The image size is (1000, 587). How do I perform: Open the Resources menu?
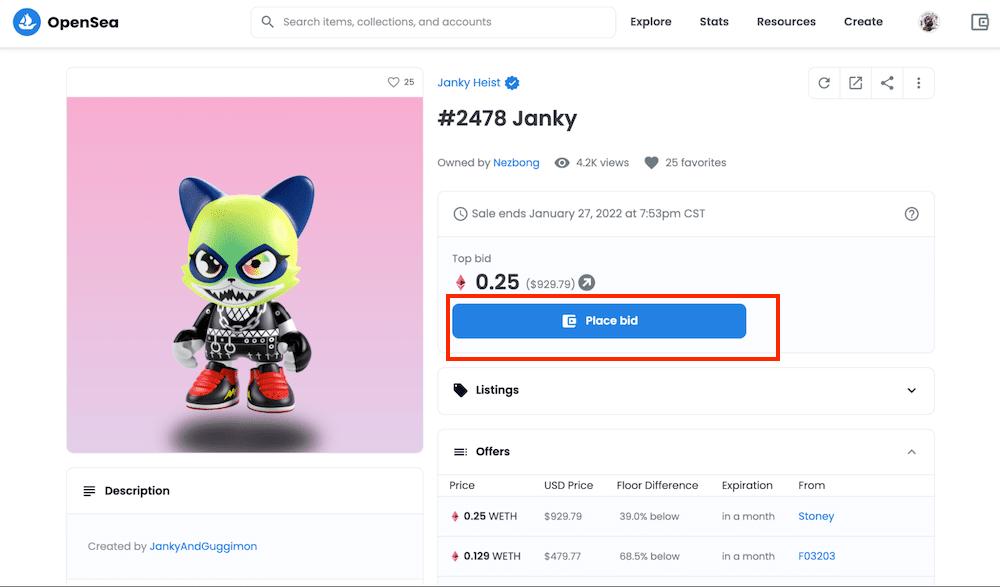pos(786,22)
